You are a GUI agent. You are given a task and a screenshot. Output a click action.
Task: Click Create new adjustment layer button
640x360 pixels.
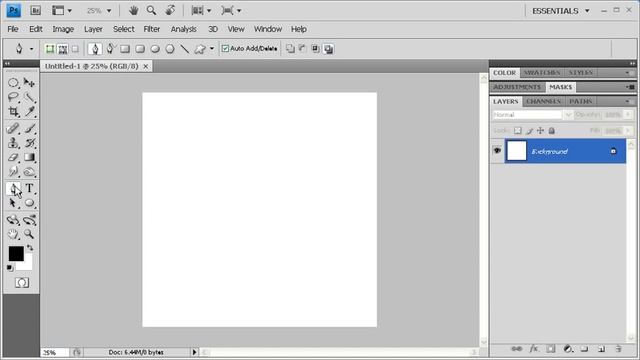[x=568, y=349]
